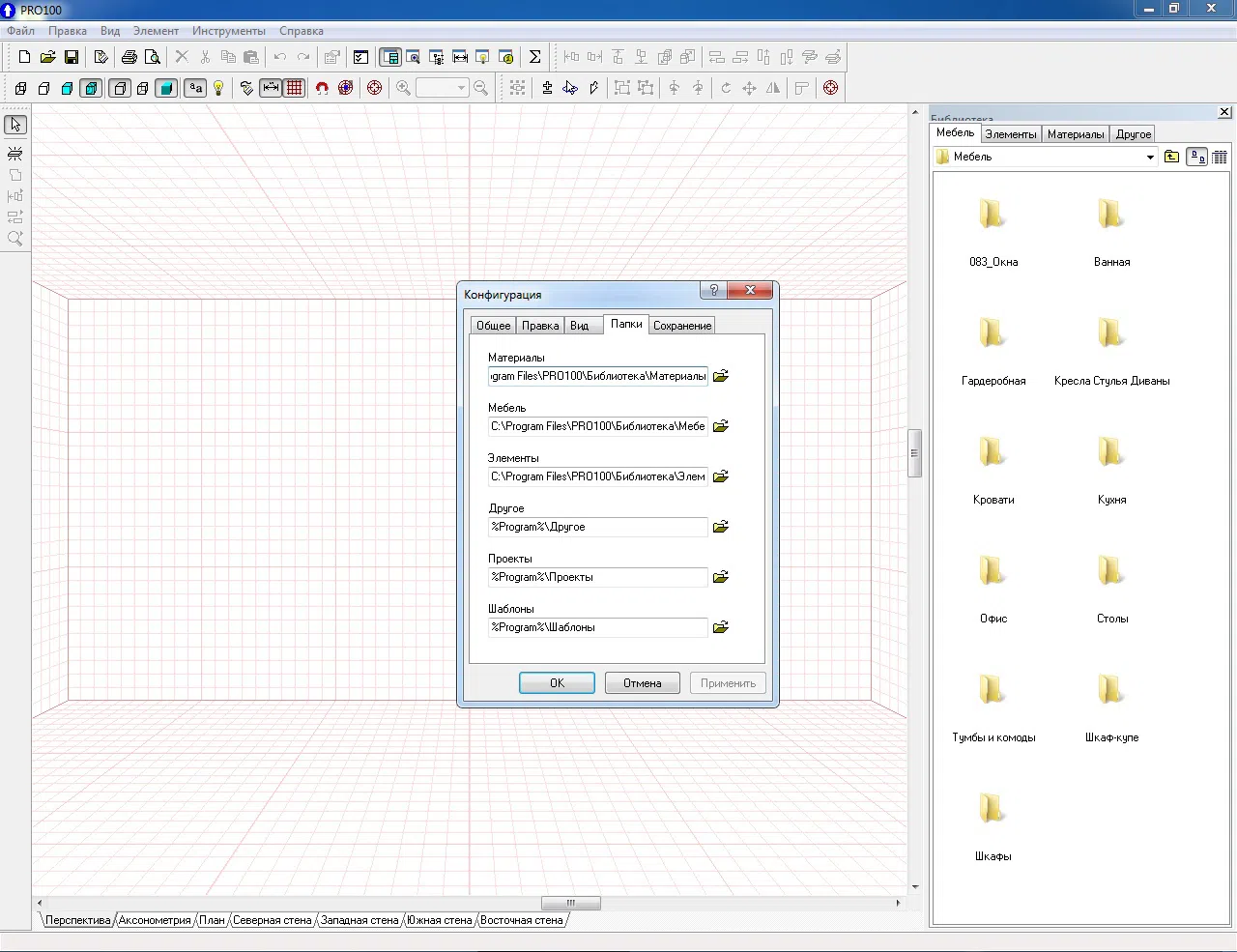Click the Проекты folder path field
This screenshot has width=1237, height=952.
pyautogui.click(x=598, y=577)
